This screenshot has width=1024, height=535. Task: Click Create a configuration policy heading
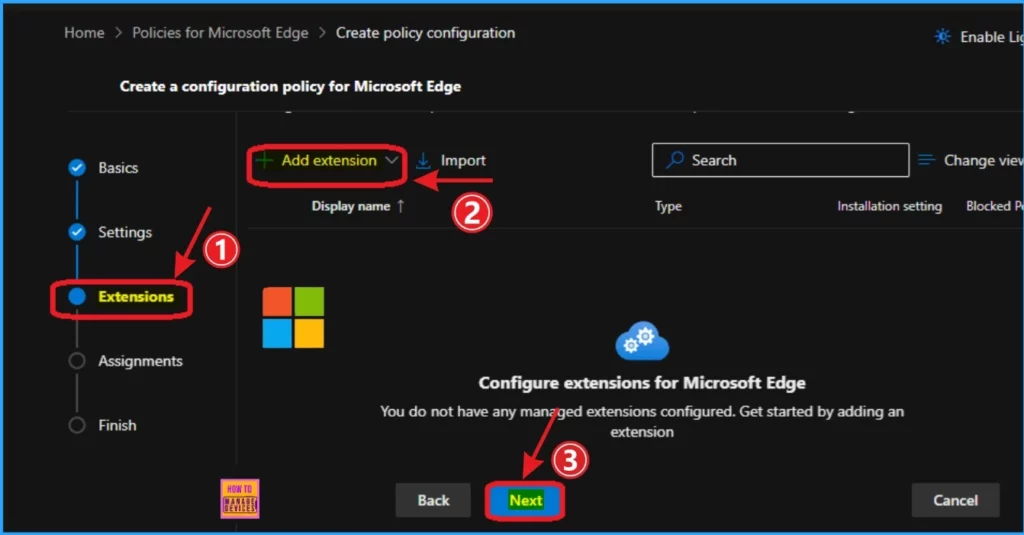(x=290, y=86)
